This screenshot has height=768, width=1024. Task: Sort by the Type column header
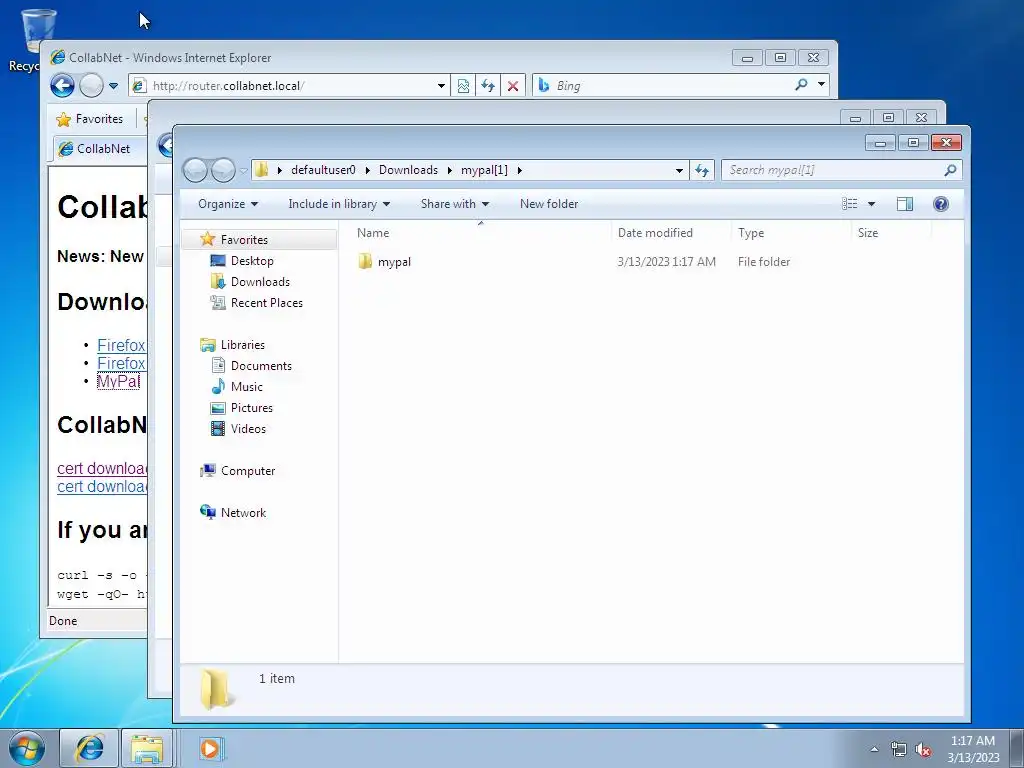[x=792, y=232]
